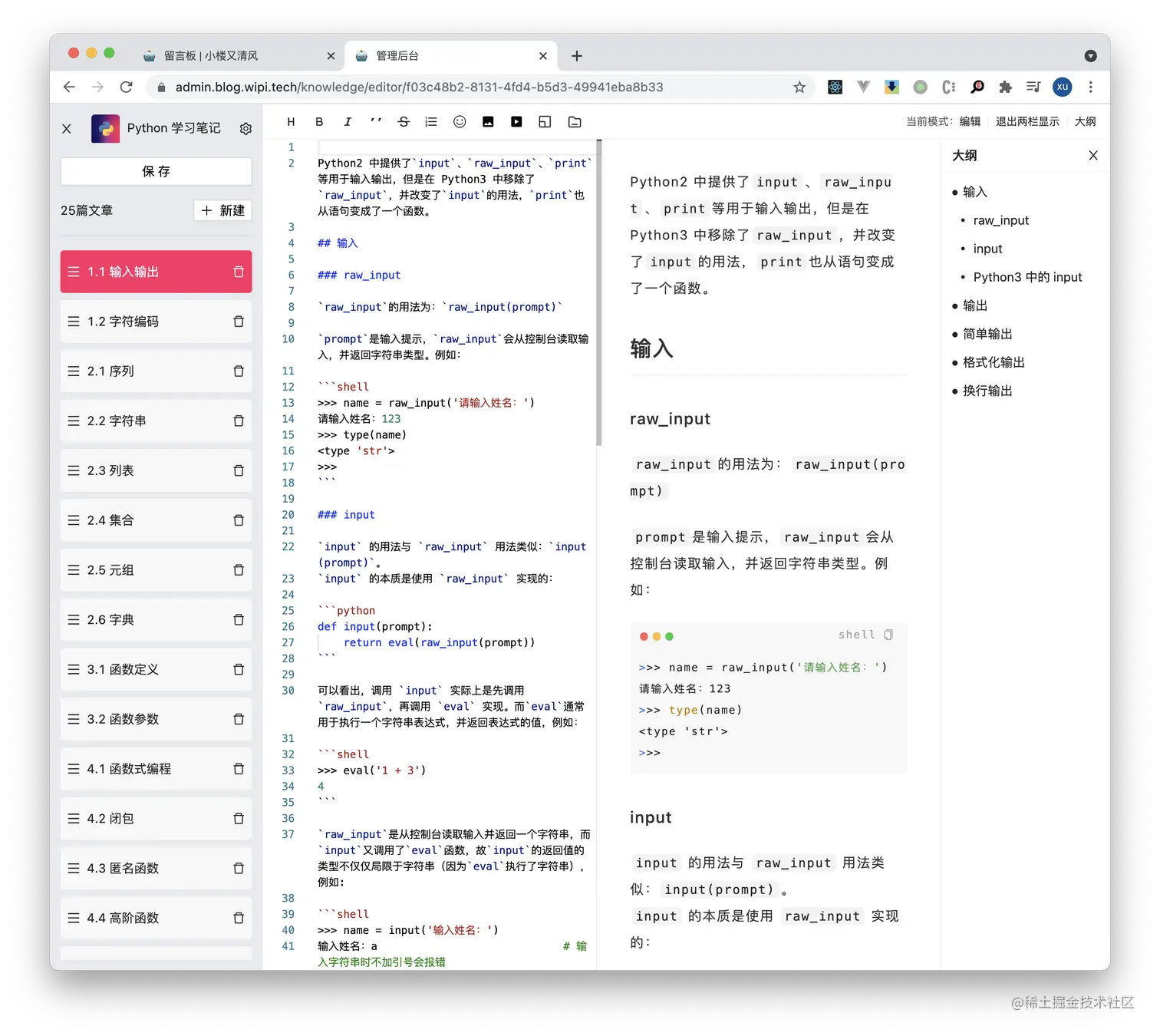Close the left sidebar with X

67,129
